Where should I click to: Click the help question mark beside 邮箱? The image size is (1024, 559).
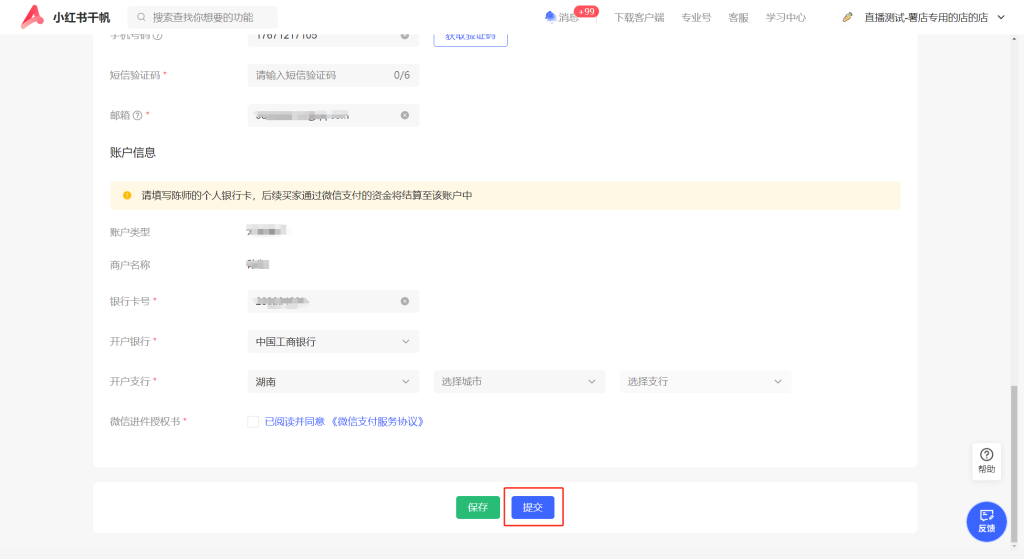point(137,116)
